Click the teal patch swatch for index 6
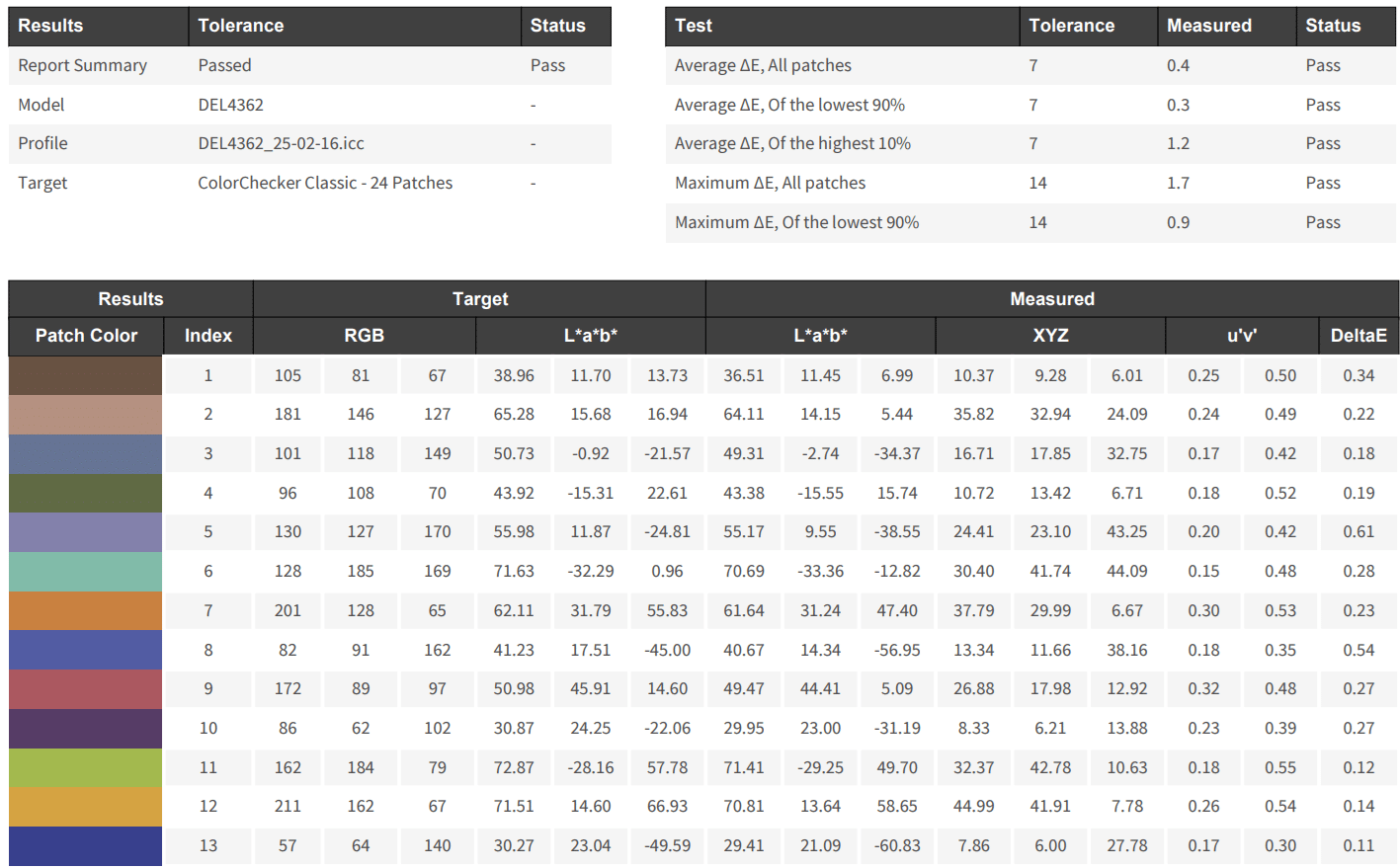The height and width of the screenshot is (868, 1400). 85,572
